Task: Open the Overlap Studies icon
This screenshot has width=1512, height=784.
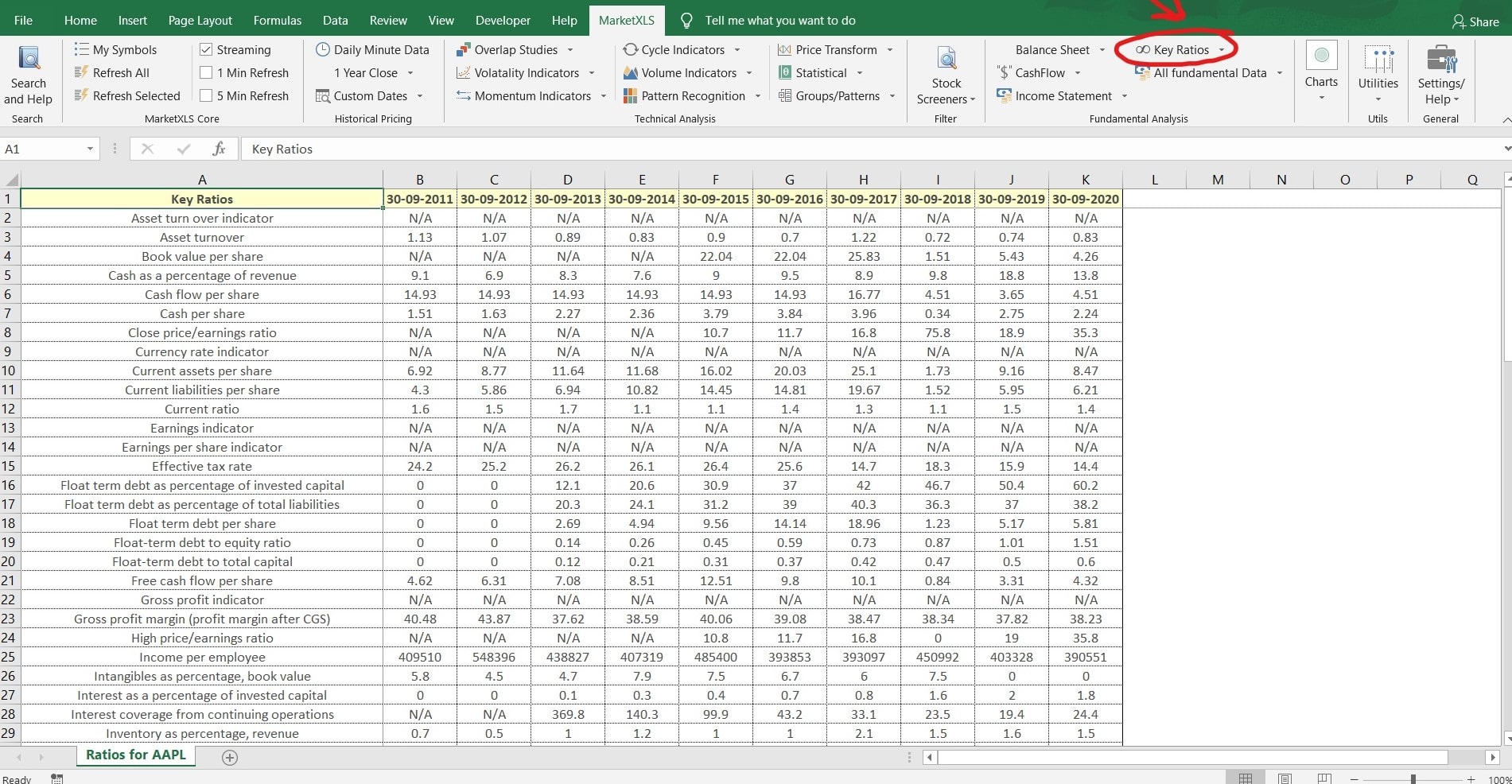Action: coord(463,49)
